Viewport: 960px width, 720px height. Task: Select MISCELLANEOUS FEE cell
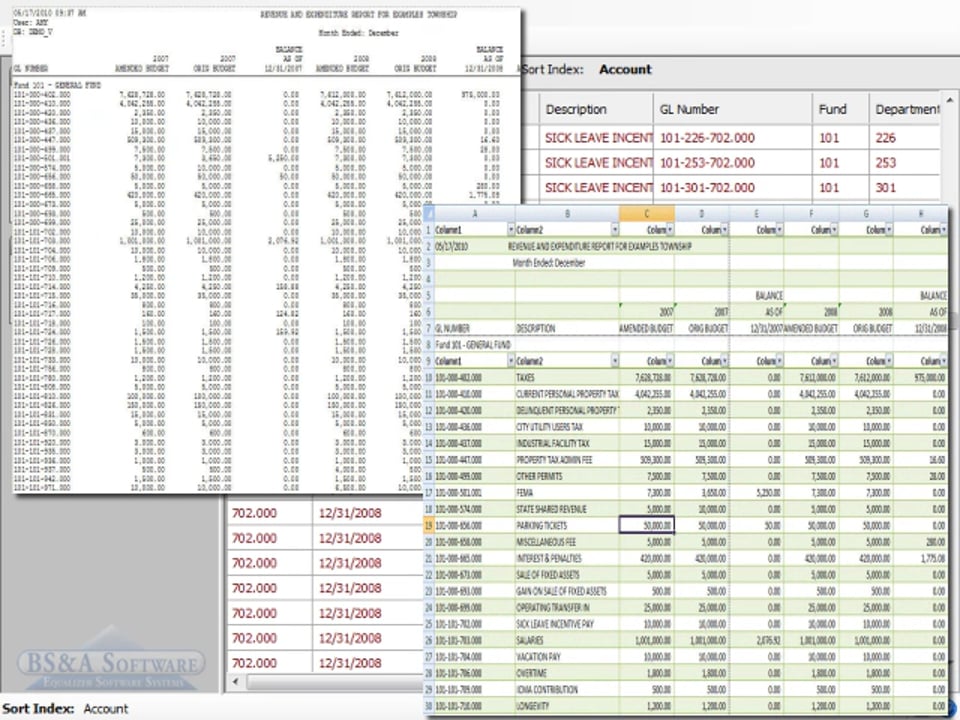(568, 542)
